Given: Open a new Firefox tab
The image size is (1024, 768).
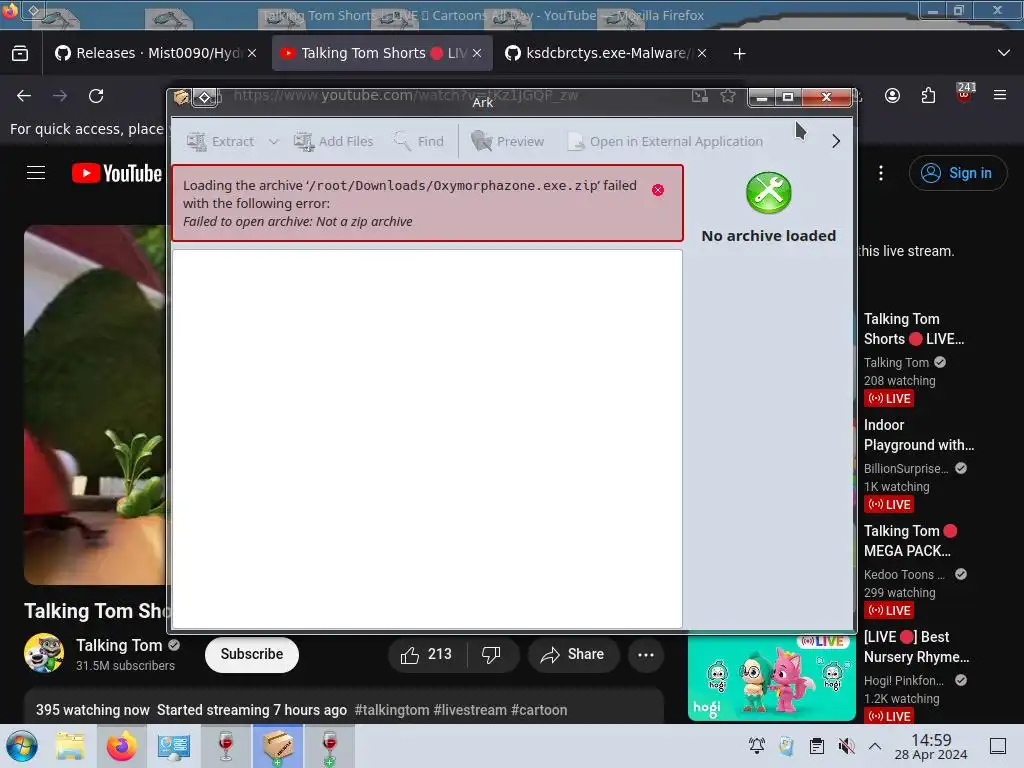Looking at the screenshot, I should click(739, 54).
